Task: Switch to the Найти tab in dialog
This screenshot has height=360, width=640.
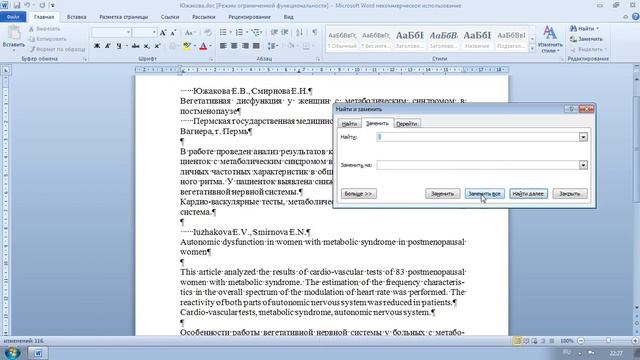Action: [x=349, y=124]
